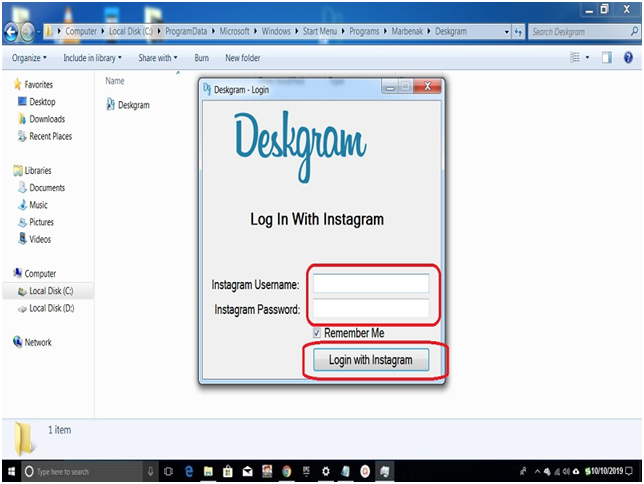Screen dimensions: 644x484
Task: Go back with Explorer back arrow
Action: 11,32
